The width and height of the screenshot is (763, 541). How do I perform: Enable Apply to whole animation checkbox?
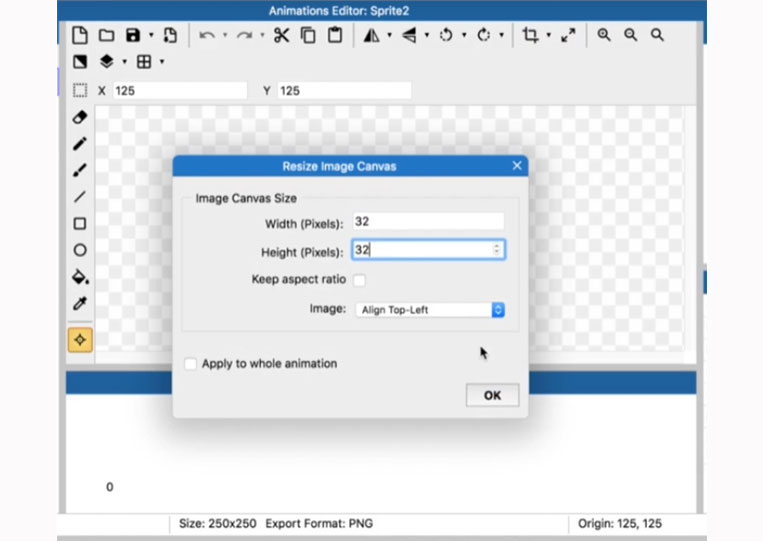pyautogui.click(x=191, y=363)
